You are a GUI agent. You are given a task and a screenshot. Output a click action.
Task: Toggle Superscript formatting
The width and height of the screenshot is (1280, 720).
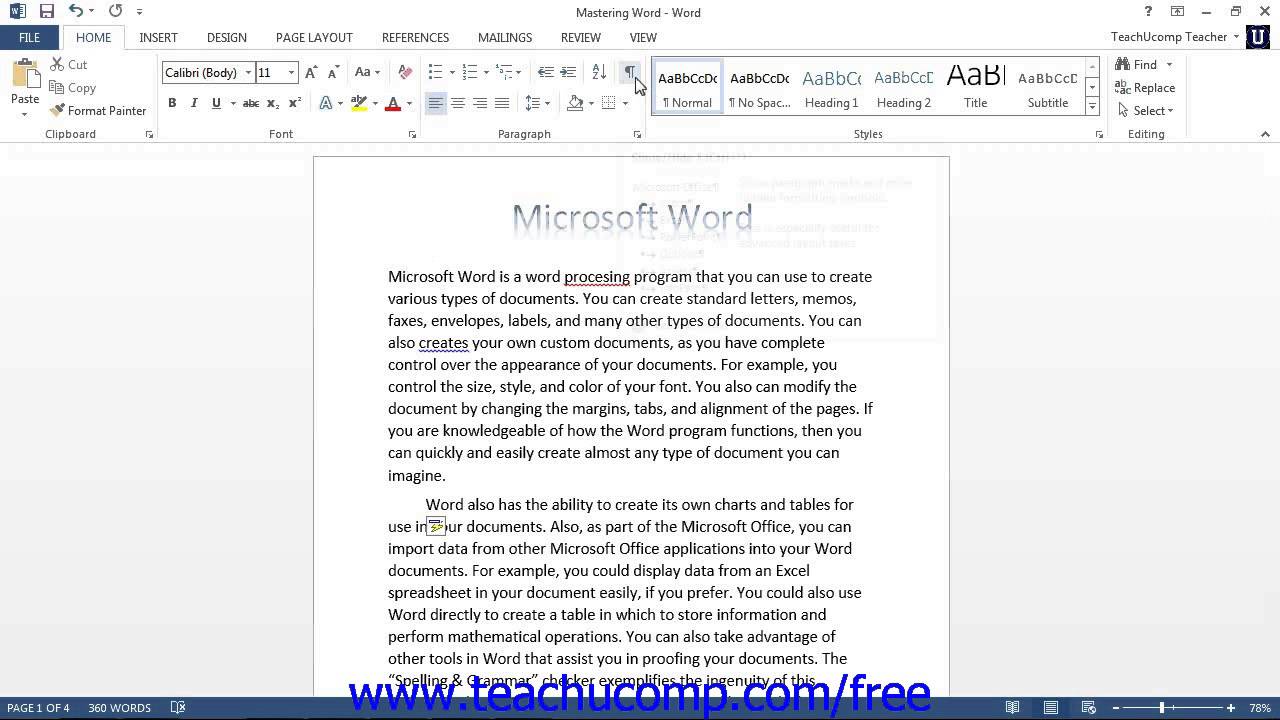295,103
